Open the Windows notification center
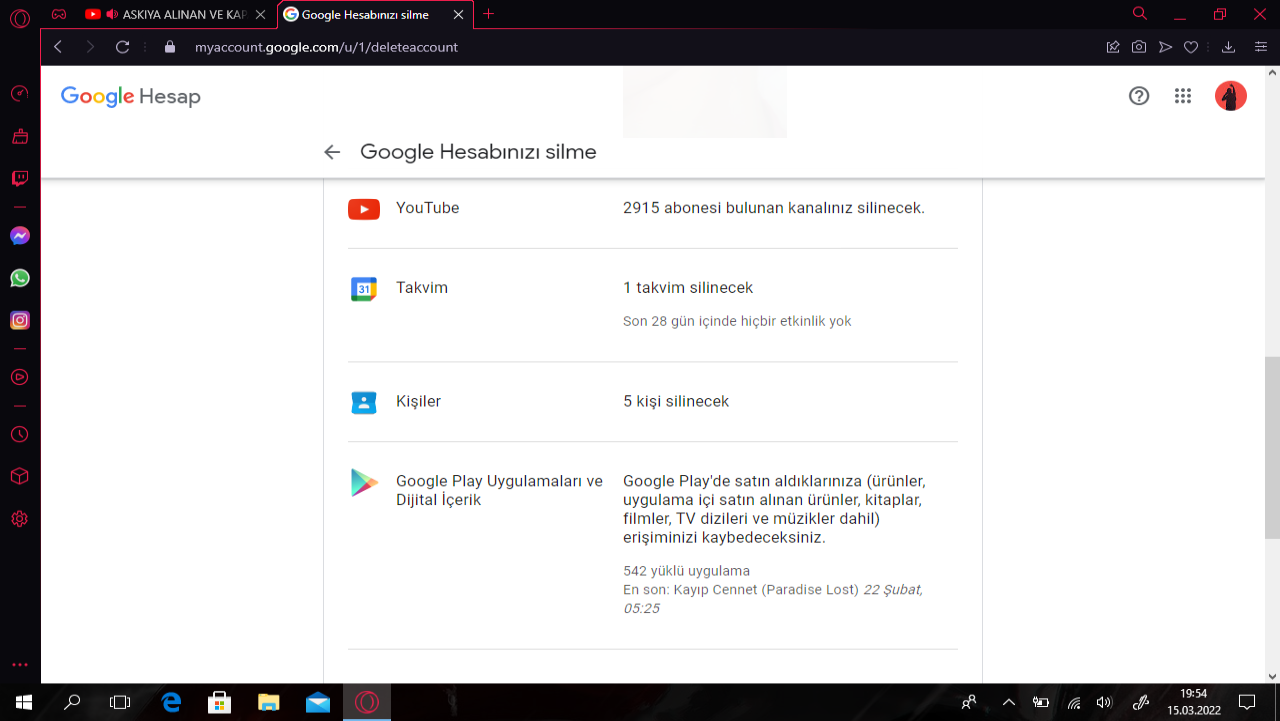The image size is (1280, 721). 1247,702
